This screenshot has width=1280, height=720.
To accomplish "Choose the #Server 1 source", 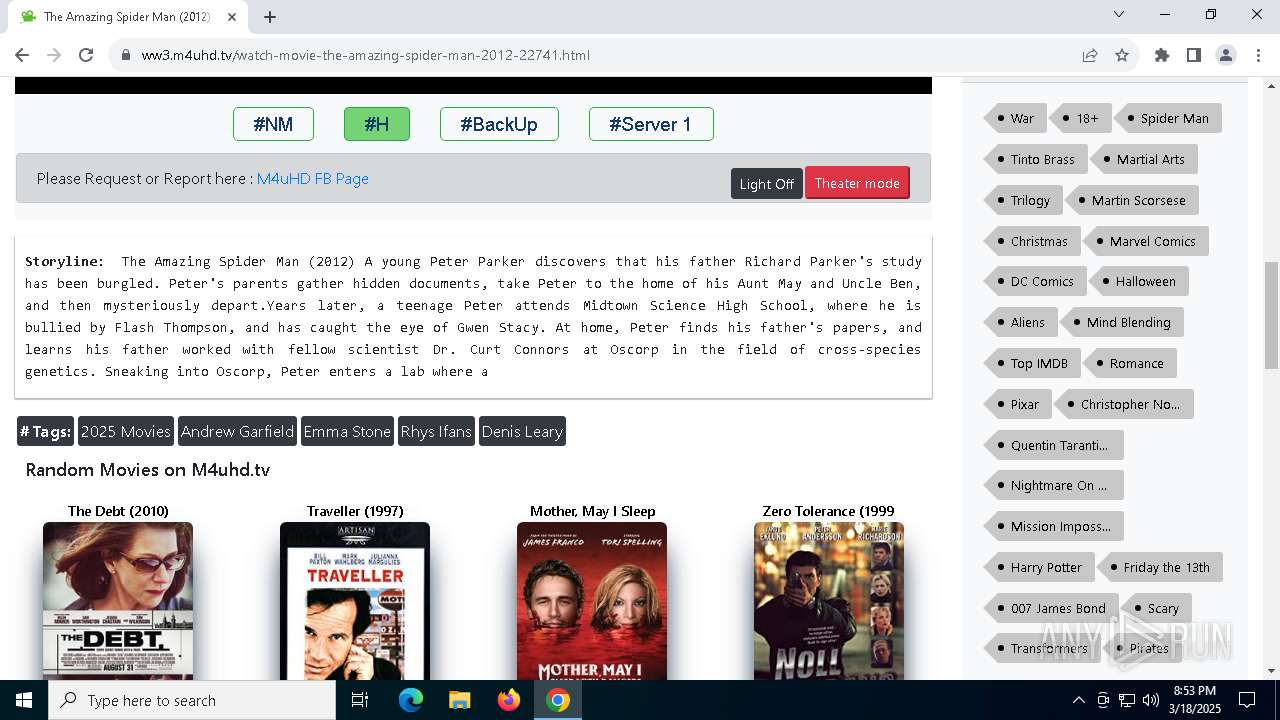I will tap(651, 124).
